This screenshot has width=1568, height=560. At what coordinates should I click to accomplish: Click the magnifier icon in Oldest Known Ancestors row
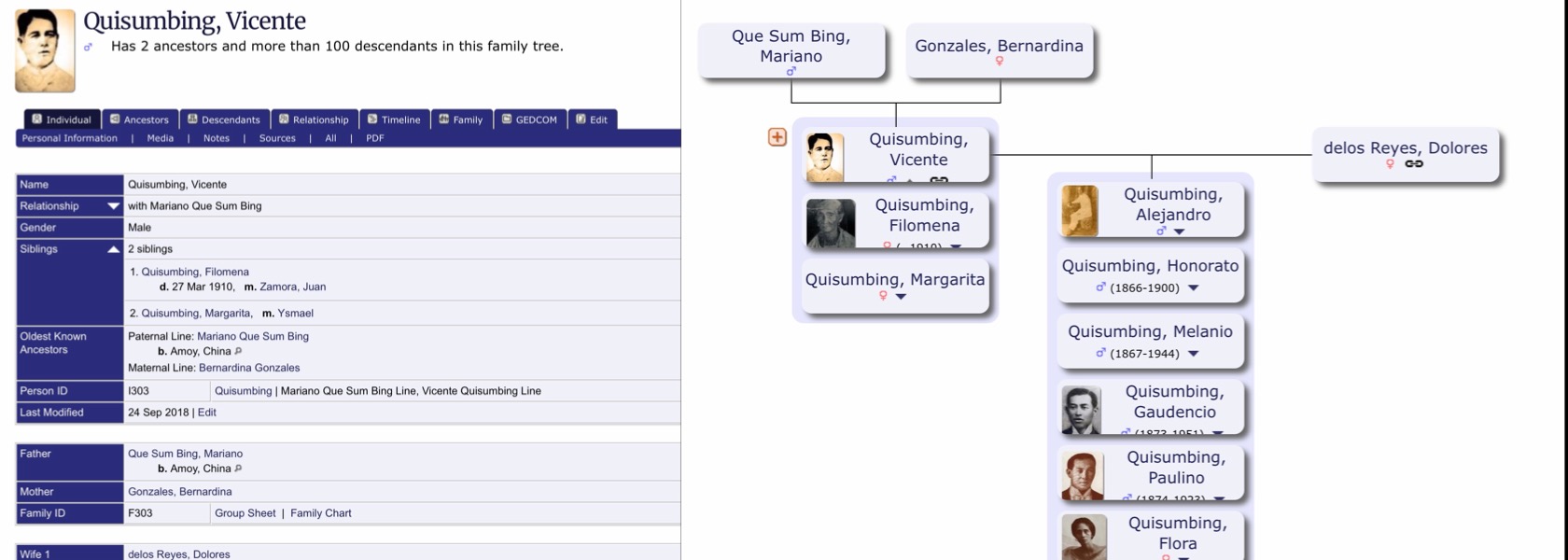point(238,351)
